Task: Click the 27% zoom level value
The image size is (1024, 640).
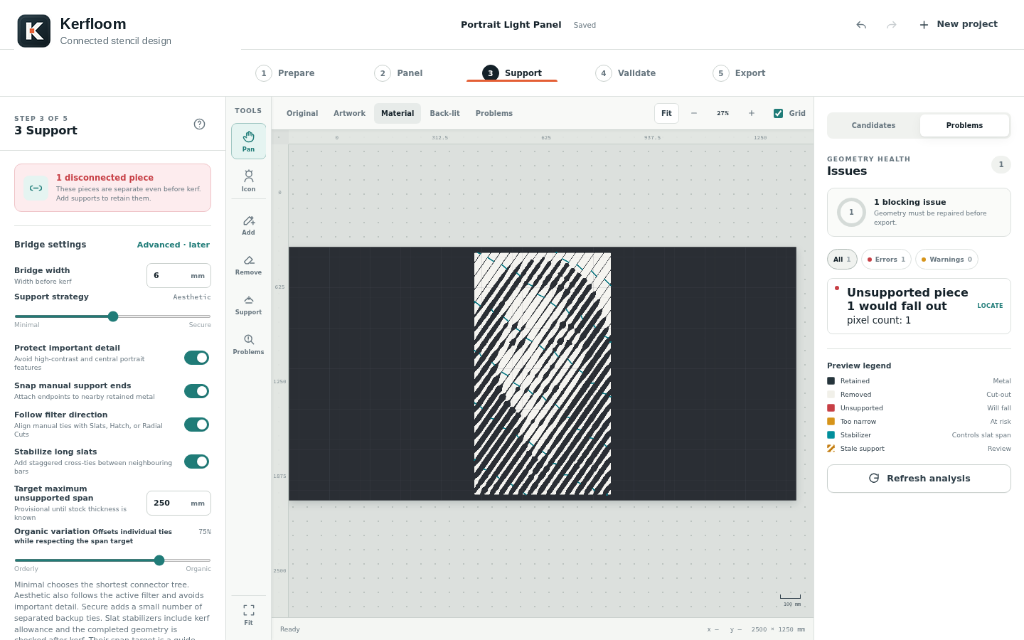Action: [722, 113]
